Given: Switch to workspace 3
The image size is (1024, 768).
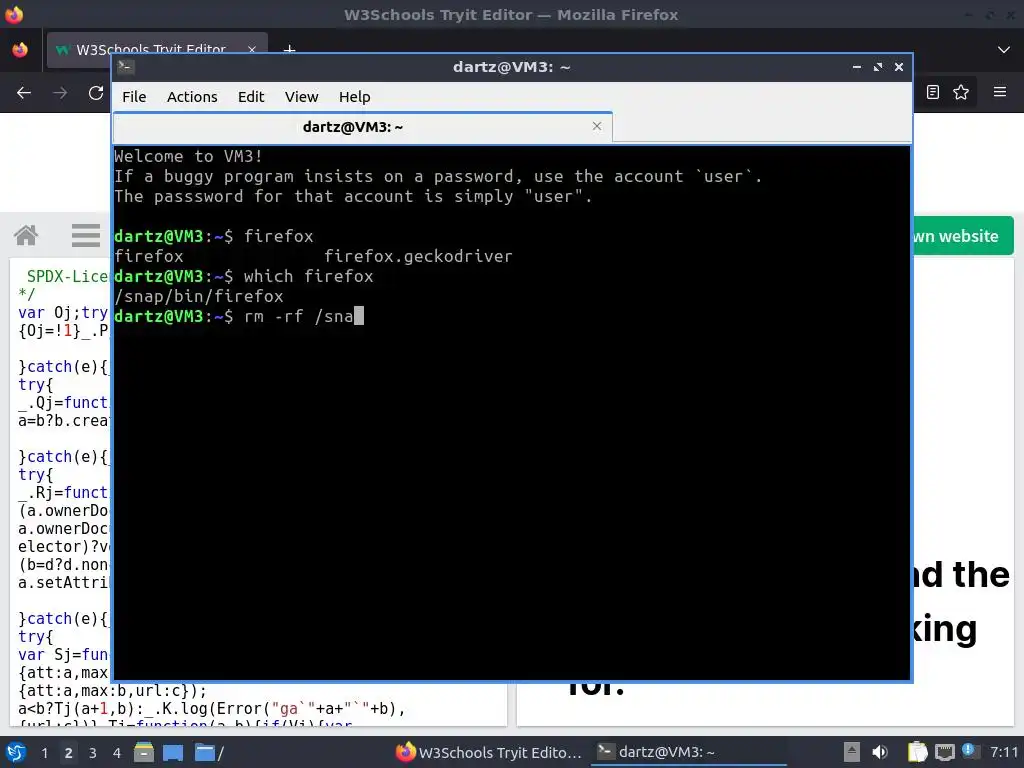Looking at the screenshot, I should pos(93,753).
